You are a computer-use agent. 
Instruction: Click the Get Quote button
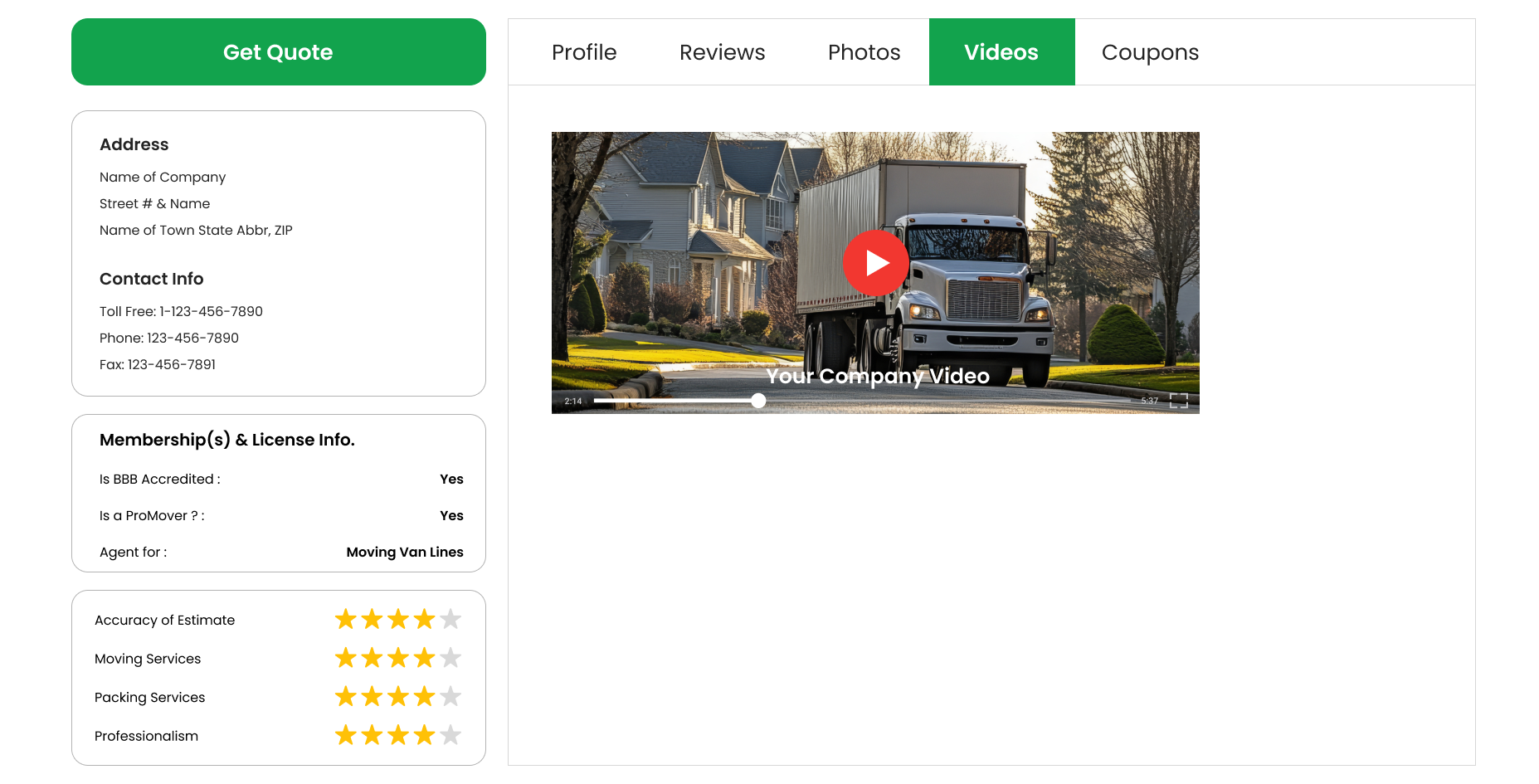pos(278,51)
